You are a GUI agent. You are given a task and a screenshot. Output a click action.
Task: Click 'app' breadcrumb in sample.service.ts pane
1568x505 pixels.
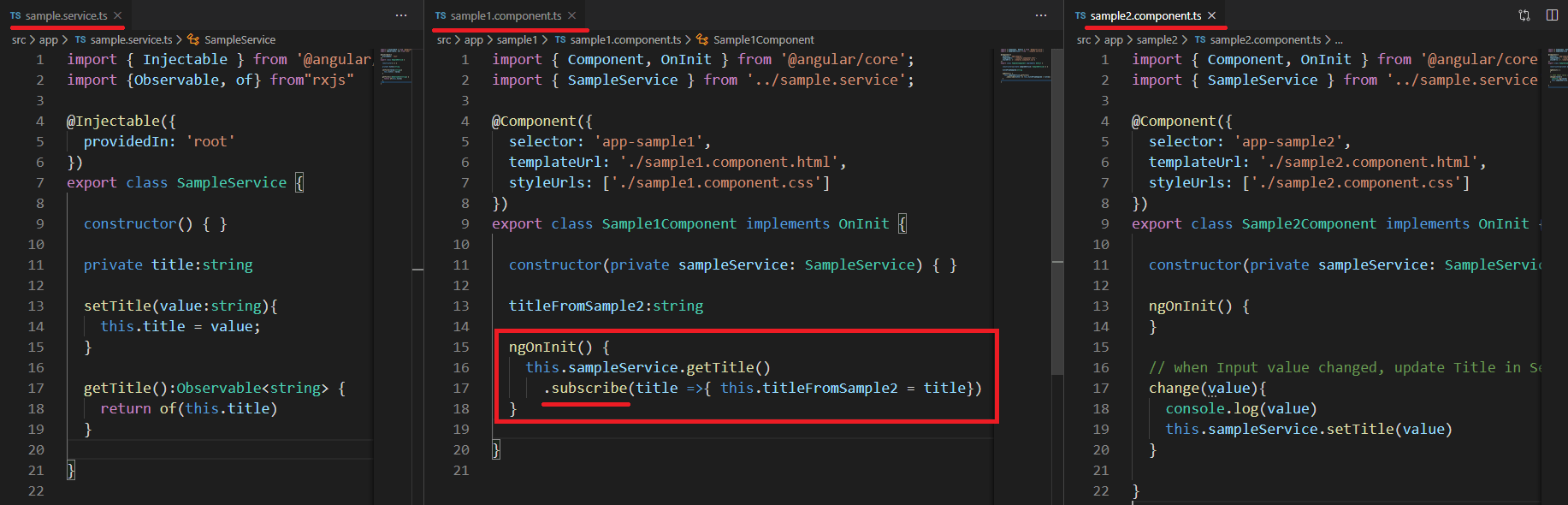(49, 39)
